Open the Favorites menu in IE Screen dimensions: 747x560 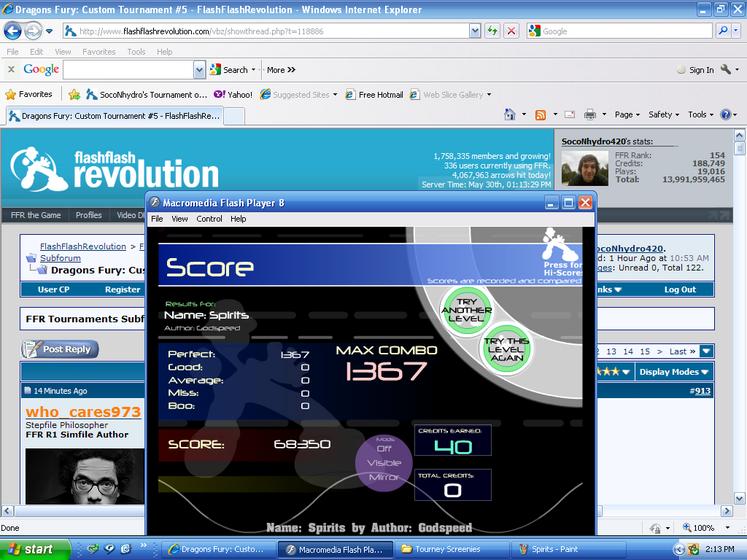point(99,51)
